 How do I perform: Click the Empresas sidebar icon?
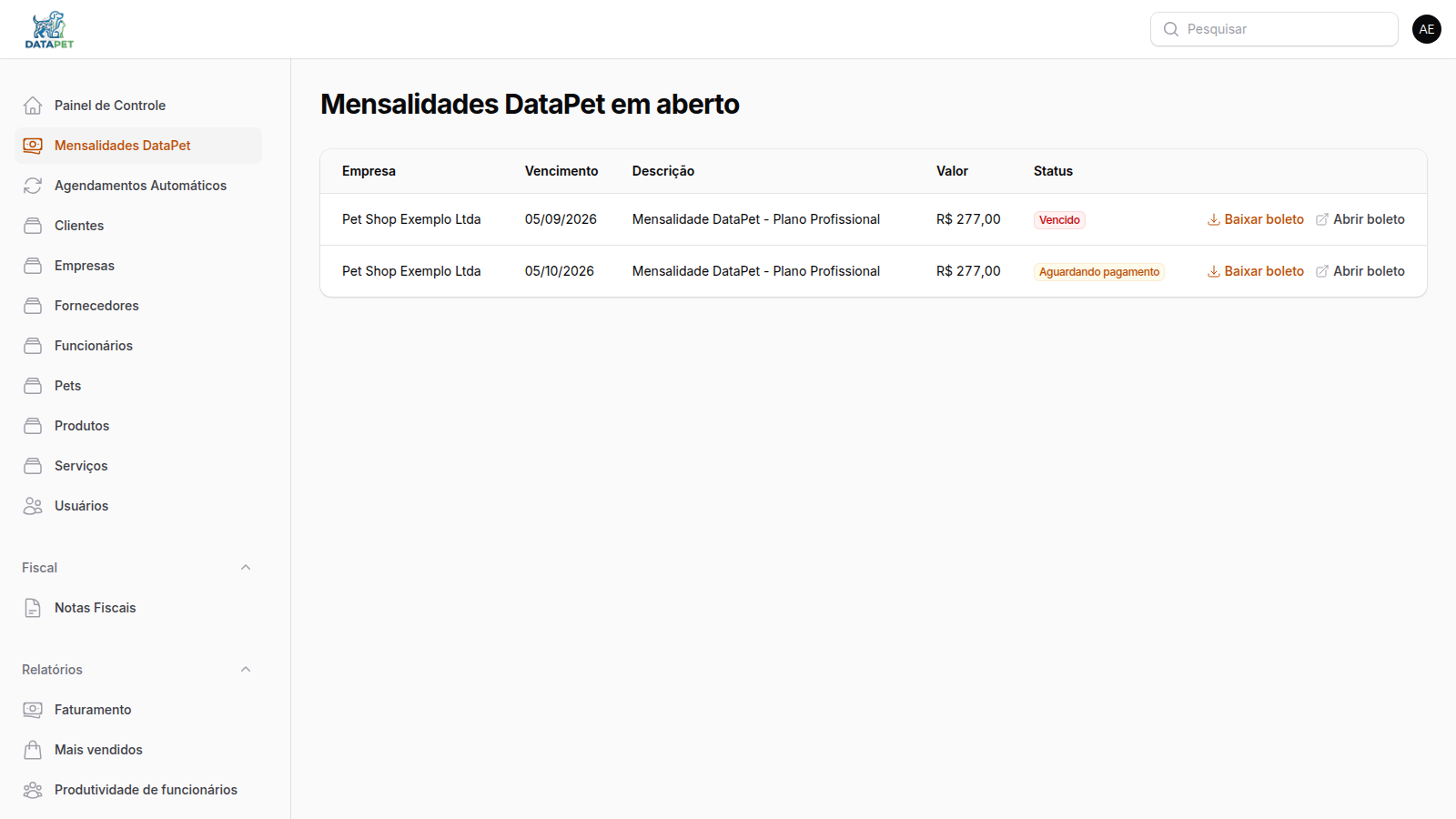point(33,266)
